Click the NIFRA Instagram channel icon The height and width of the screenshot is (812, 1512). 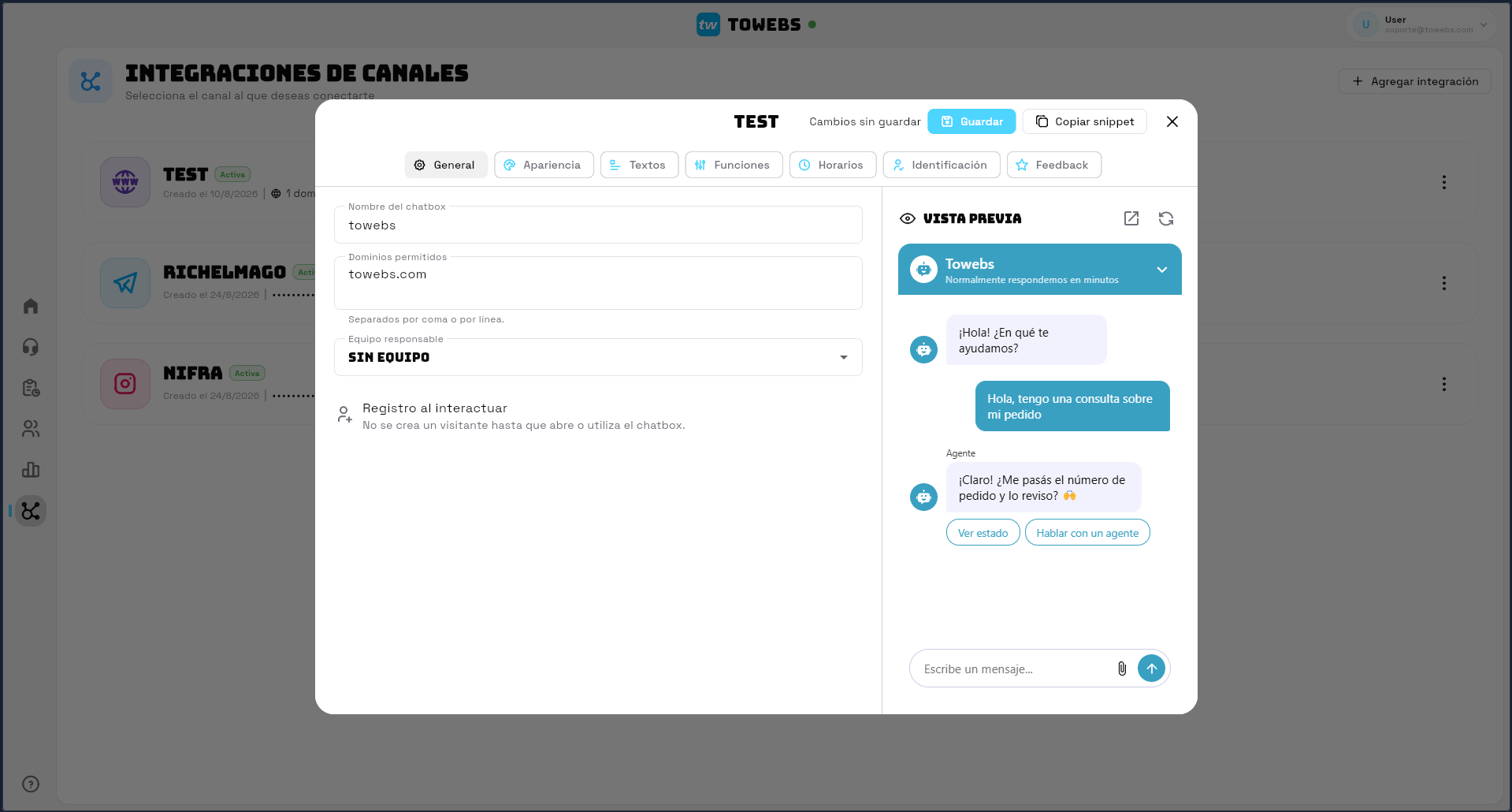125,384
